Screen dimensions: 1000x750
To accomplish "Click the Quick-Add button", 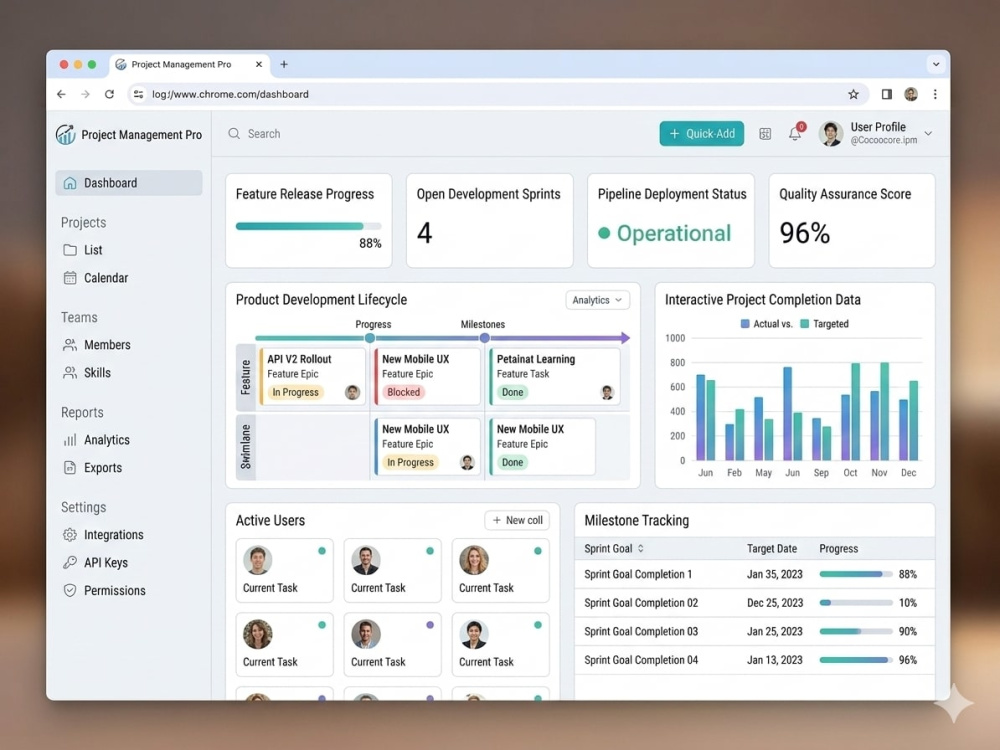I will [702, 134].
